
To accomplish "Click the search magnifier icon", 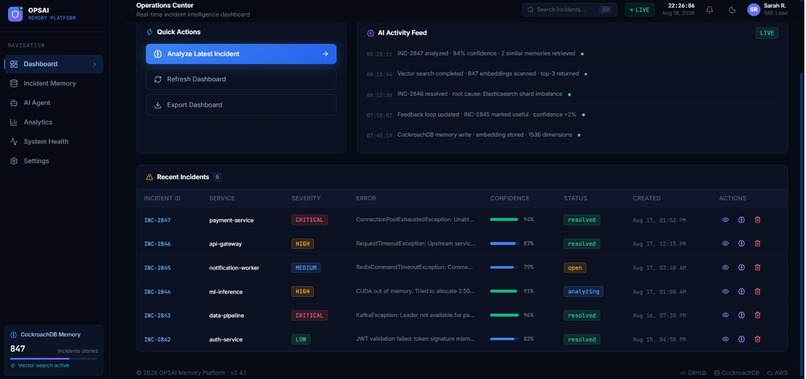I will pyautogui.click(x=530, y=10).
